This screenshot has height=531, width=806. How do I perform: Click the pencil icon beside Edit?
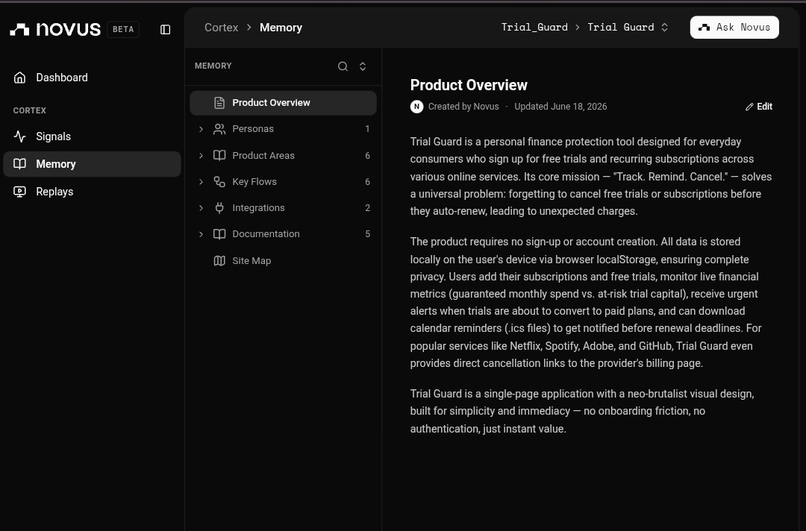(749, 107)
